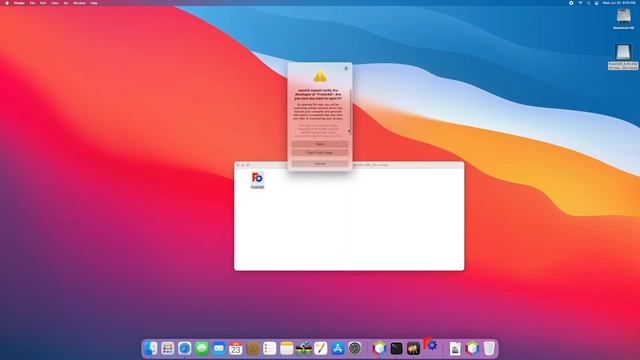Image resolution: width=640 pixels, height=360 pixels.
Task: Click the close button of the disk image window
Action: [x=238, y=165]
